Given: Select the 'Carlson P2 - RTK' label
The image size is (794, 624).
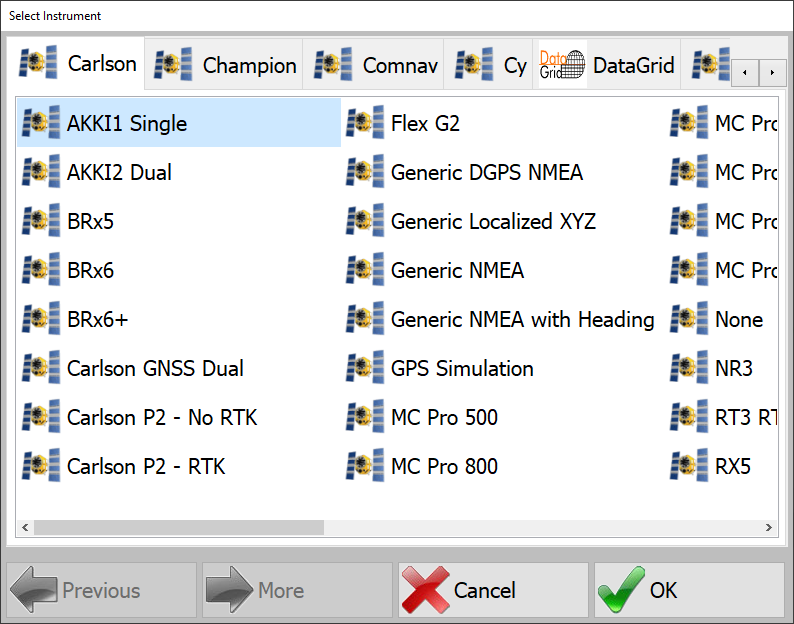Looking at the screenshot, I should pos(146,466).
